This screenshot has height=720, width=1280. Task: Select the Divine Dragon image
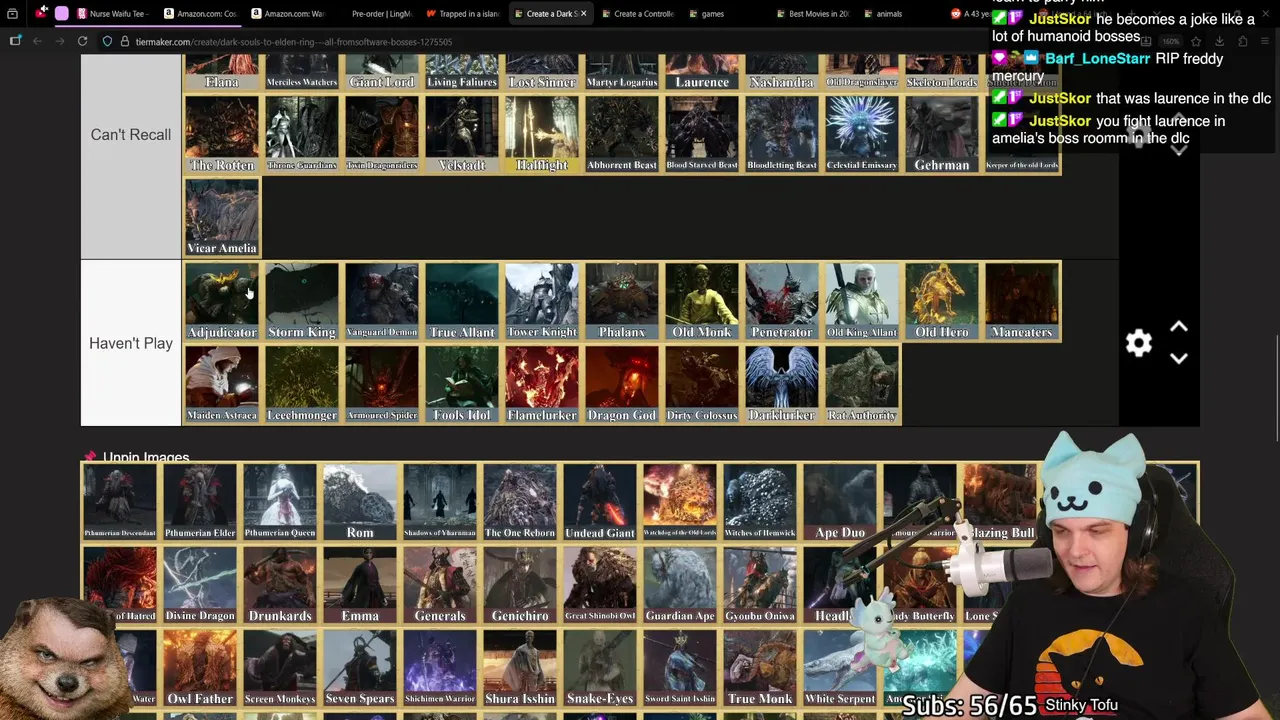point(200,585)
